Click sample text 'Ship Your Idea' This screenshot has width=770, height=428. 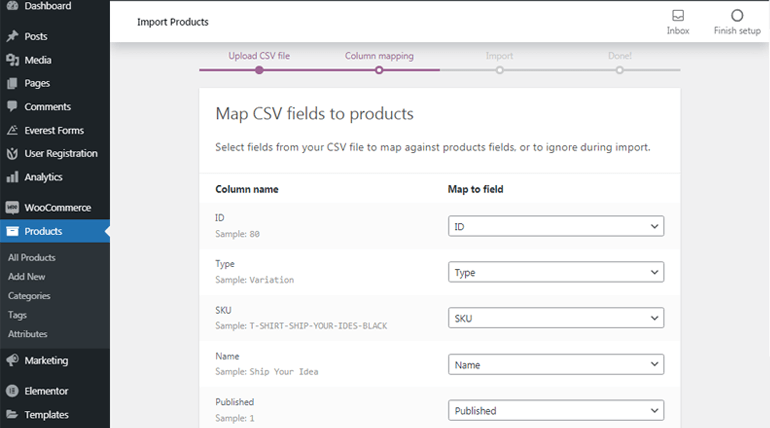click(x=284, y=372)
